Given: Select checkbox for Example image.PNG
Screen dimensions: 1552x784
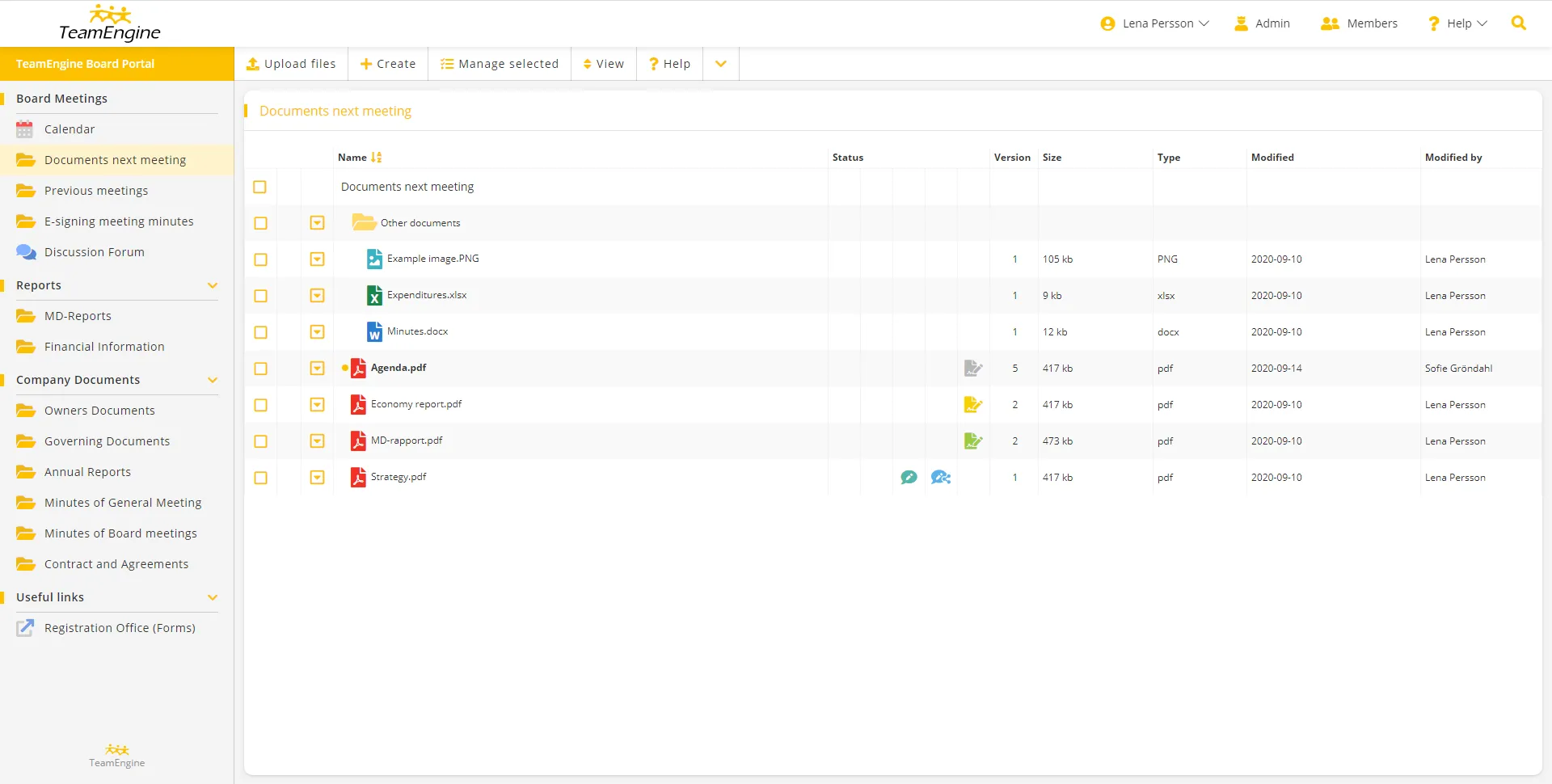Looking at the screenshot, I should pyautogui.click(x=260, y=259).
